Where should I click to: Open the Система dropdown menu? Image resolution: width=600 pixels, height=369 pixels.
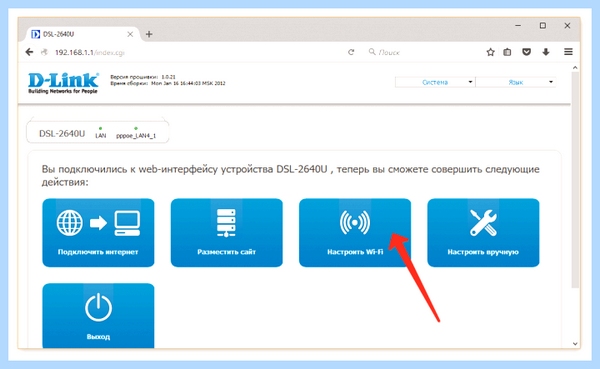(435, 82)
